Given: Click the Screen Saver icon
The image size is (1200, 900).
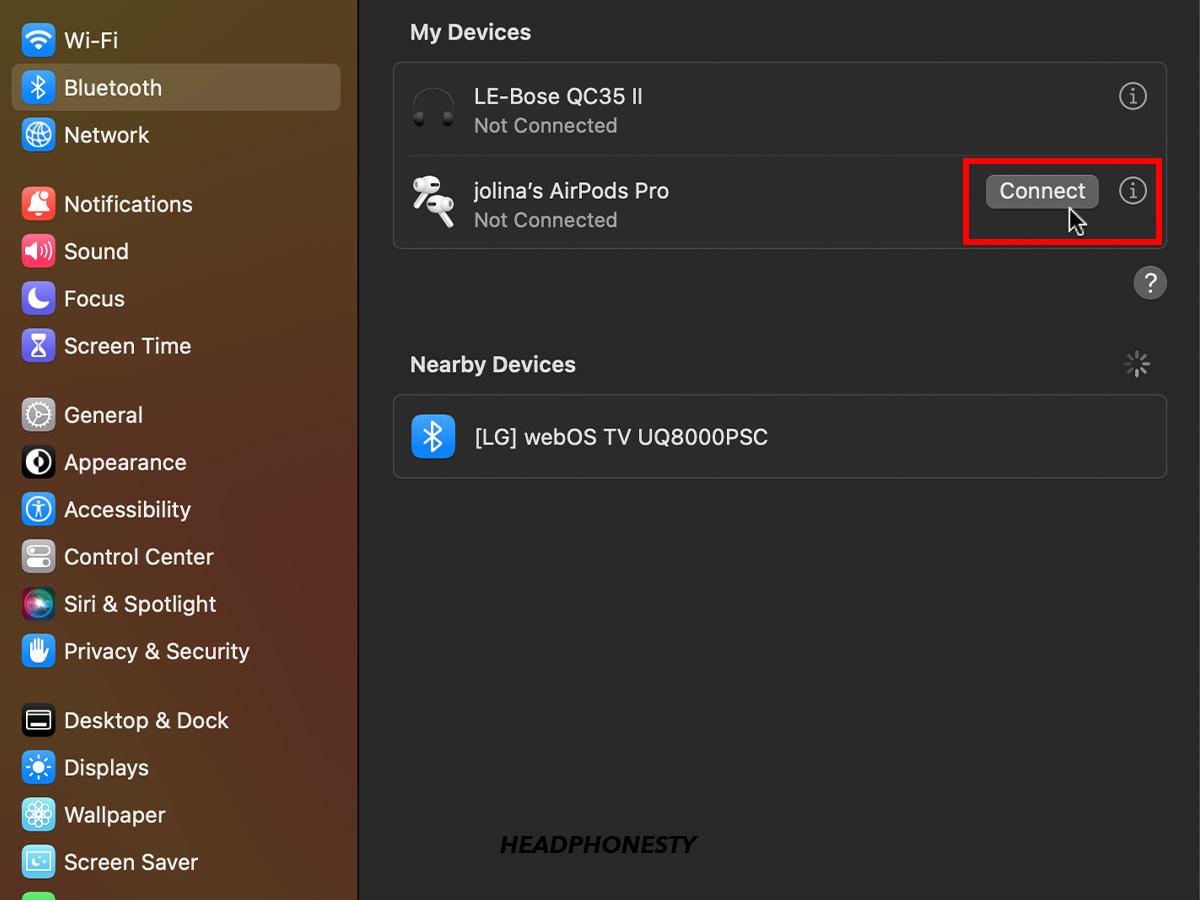Looking at the screenshot, I should (x=39, y=862).
